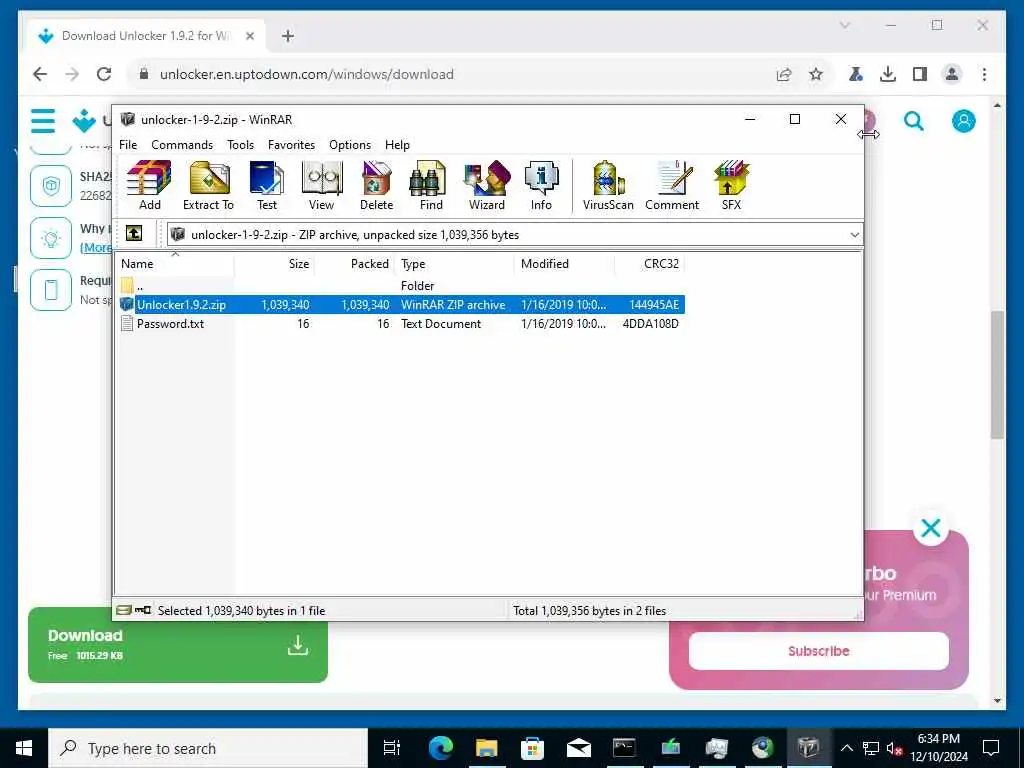Select the parent folder '..' row
The image size is (1024, 768).
(402, 285)
